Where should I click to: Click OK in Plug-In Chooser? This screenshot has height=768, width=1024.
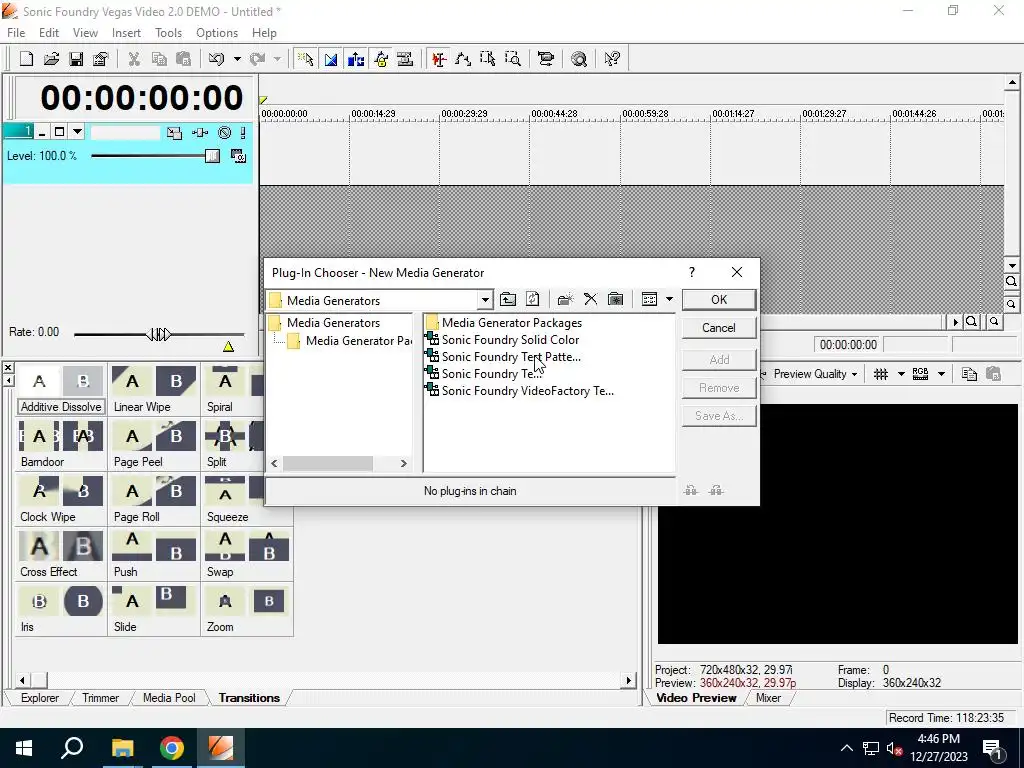719,300
